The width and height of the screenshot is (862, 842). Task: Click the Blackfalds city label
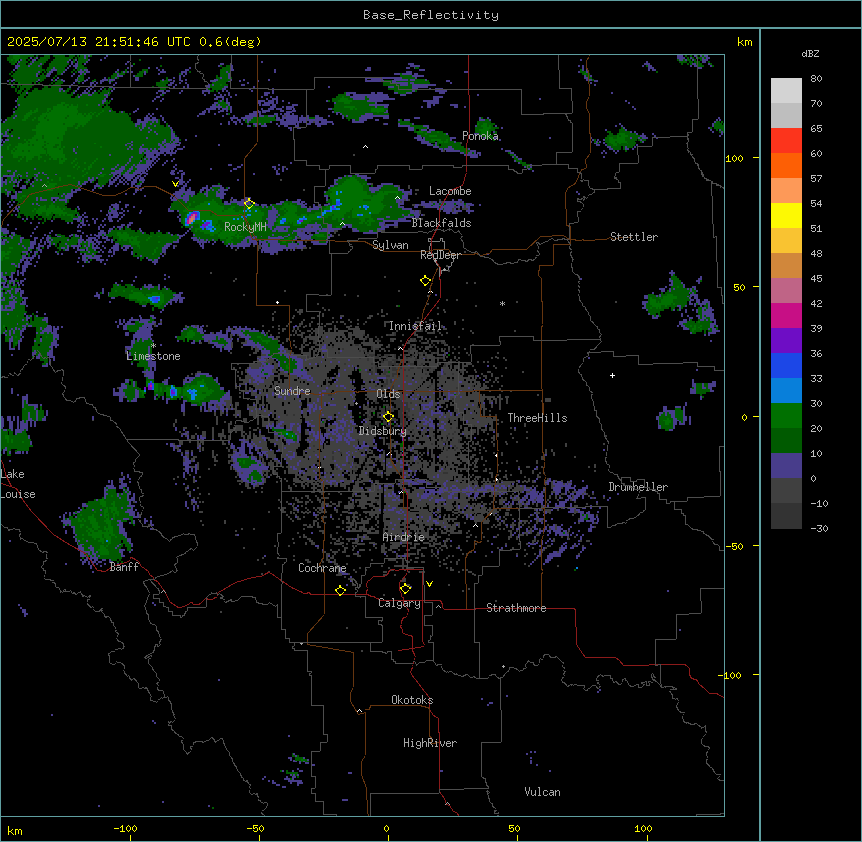pyautogui.click(x=441, y=223)
